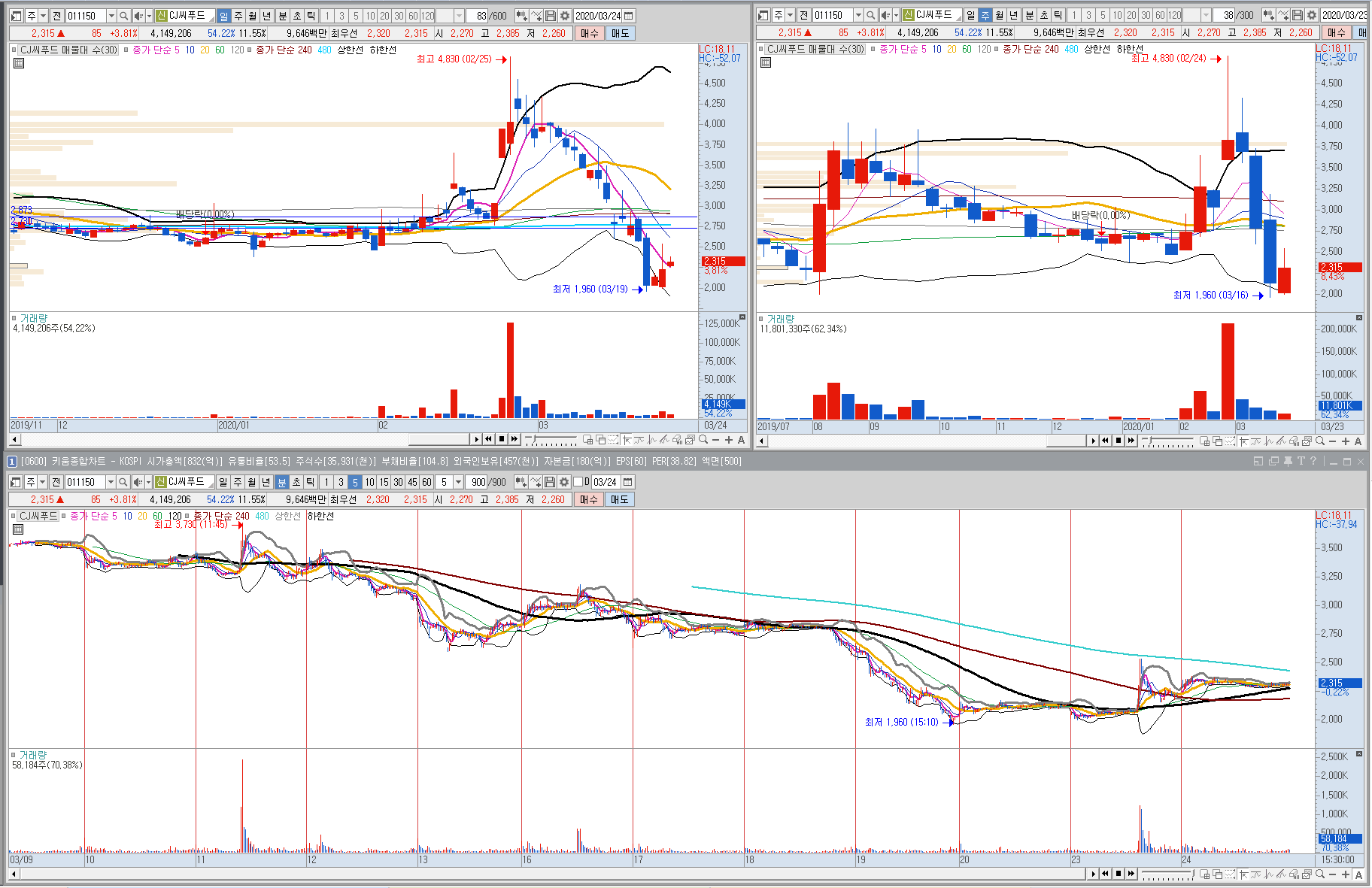Open stock code 011150 dropdown in top-left chart

[x=111, y=16]
